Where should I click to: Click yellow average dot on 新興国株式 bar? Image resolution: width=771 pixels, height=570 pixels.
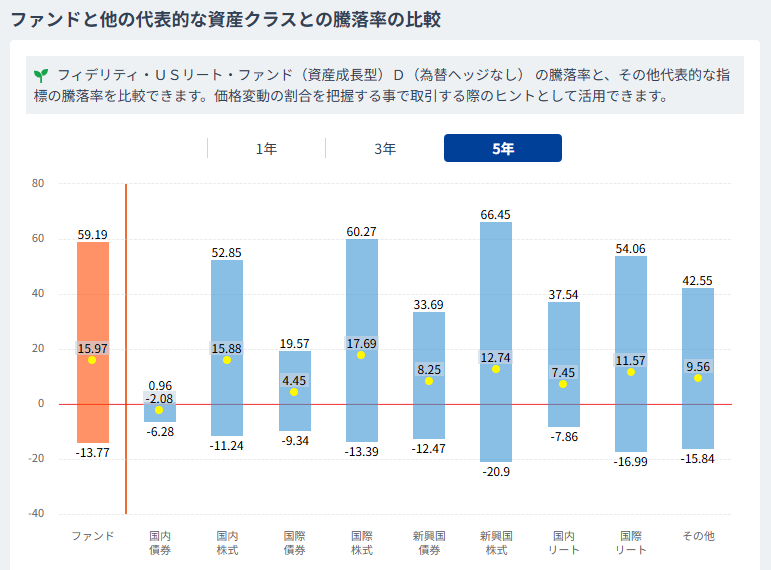pos(496,369)
